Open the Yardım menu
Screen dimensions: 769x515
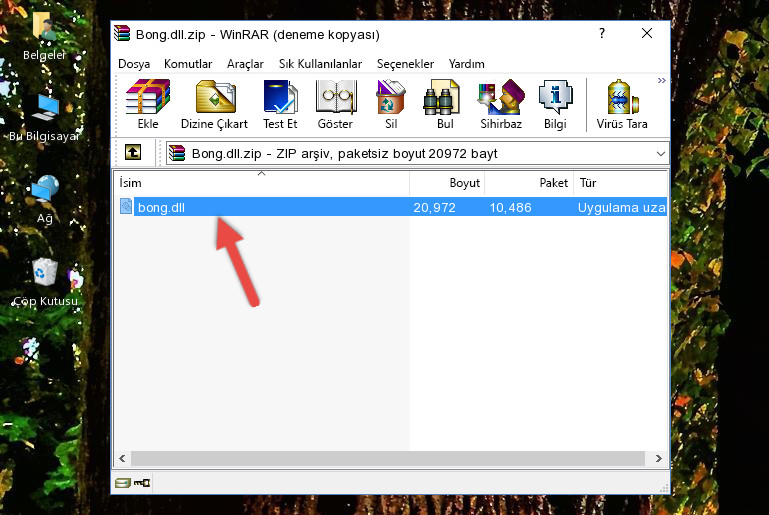tap(466, 64)
